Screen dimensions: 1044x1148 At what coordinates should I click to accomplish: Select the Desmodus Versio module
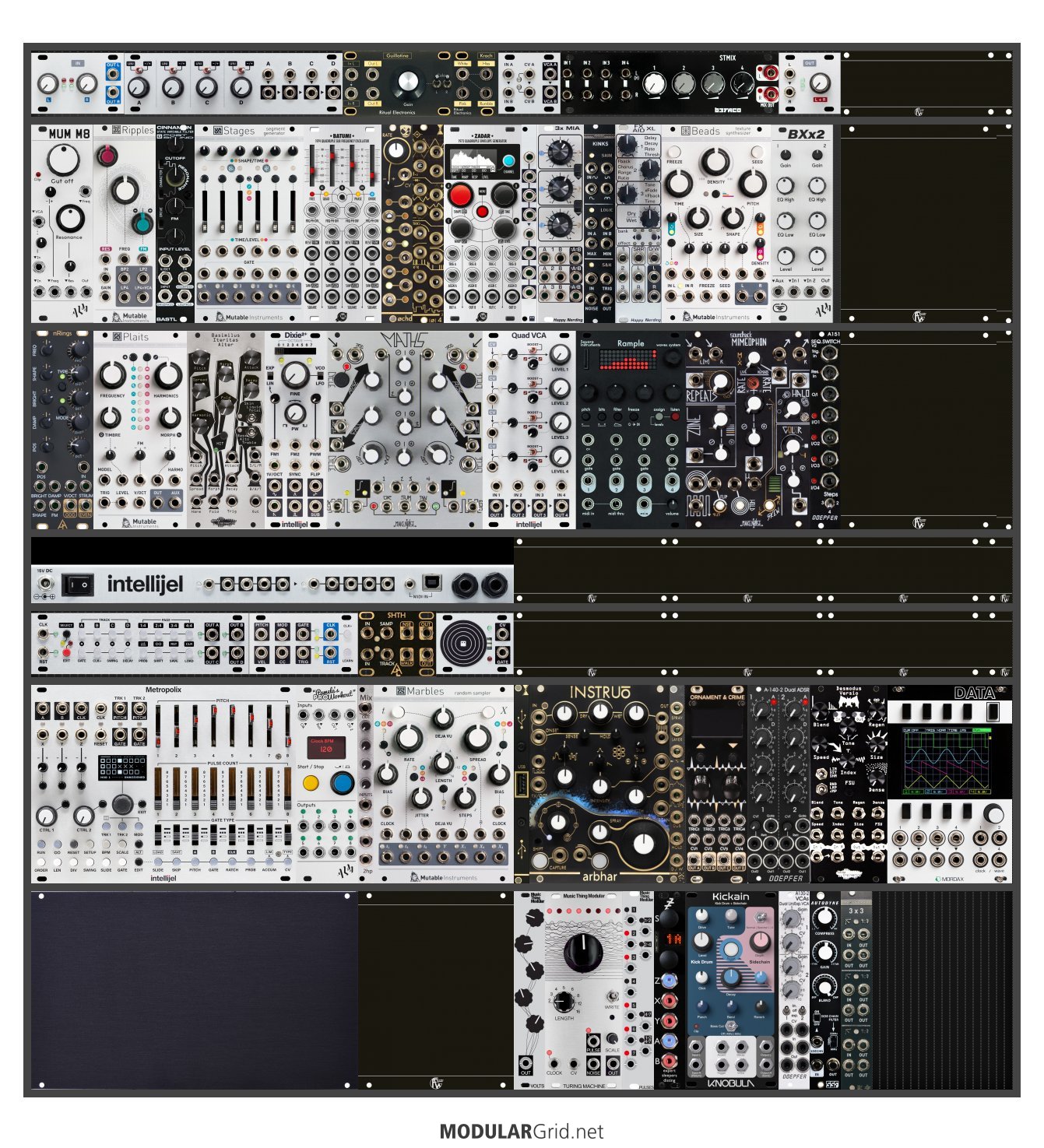(849, 784)
